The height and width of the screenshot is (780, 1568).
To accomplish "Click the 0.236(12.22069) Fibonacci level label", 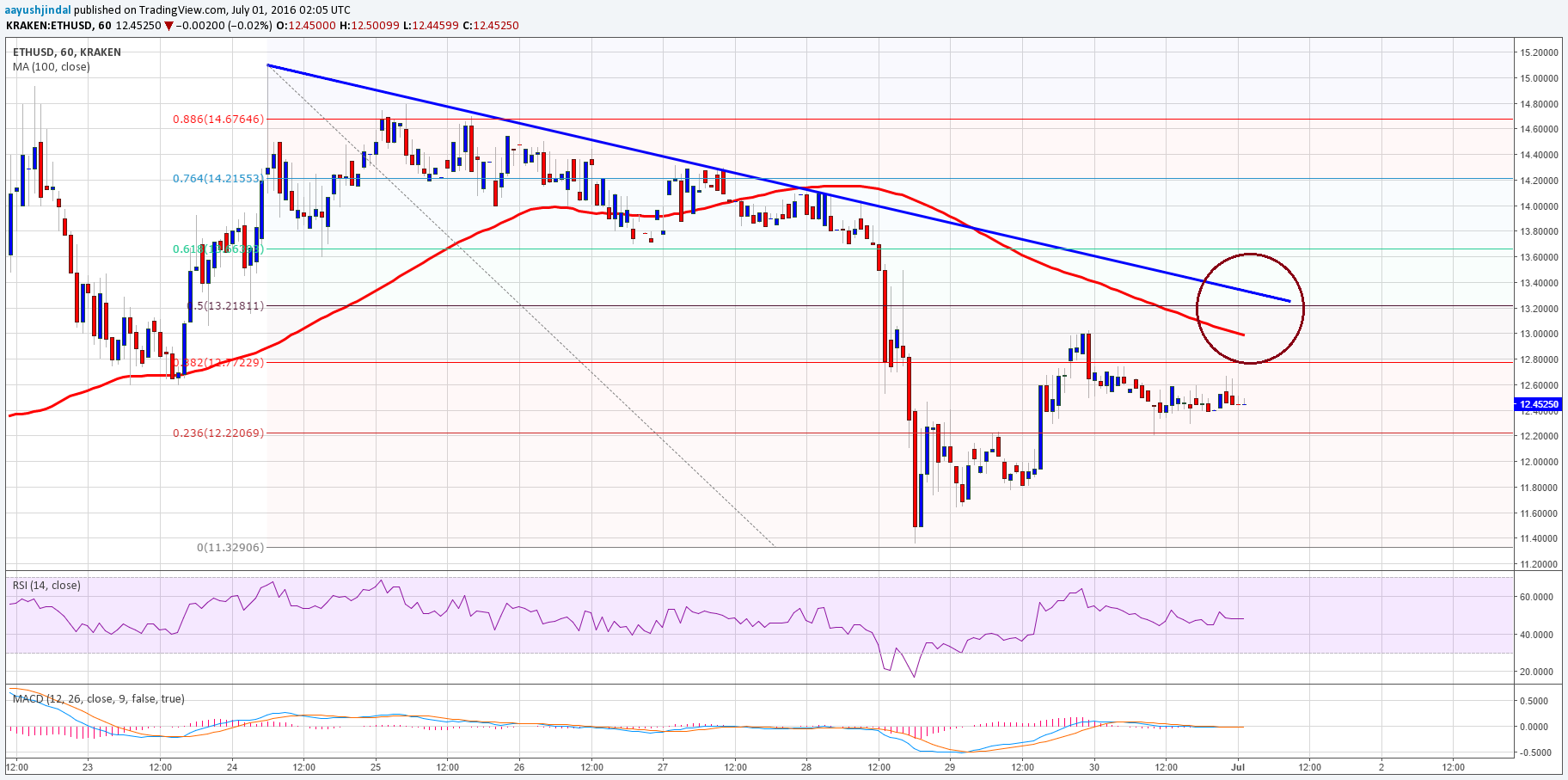I will 218,433.
